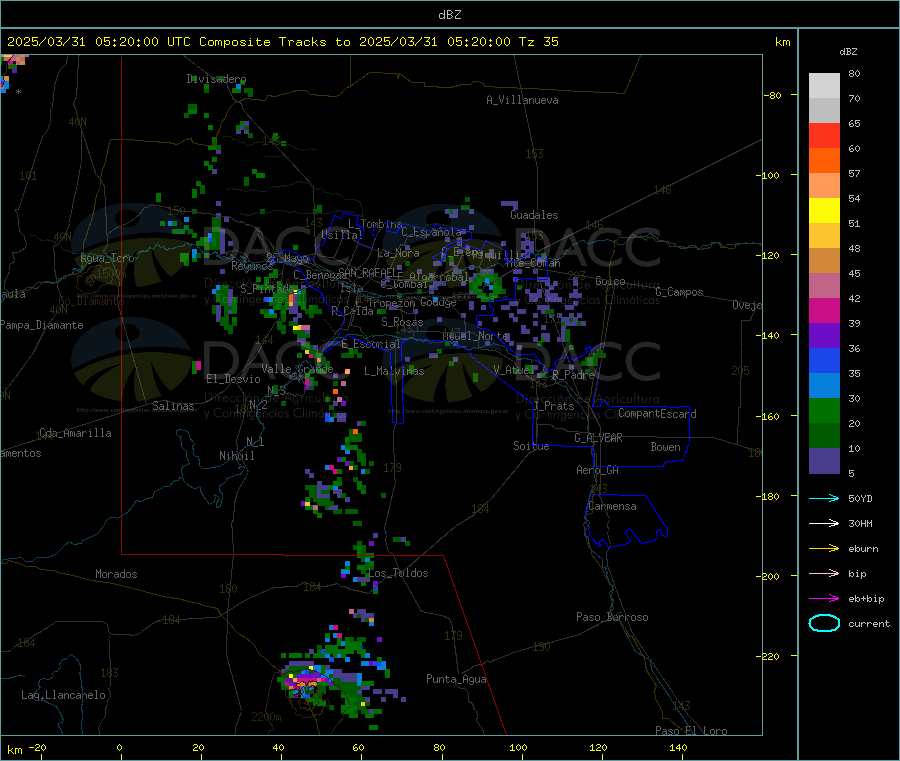Click the small asterisk marker in top-left corner
The width and height of the screenshot is (900, 761).
pos(18,92)
